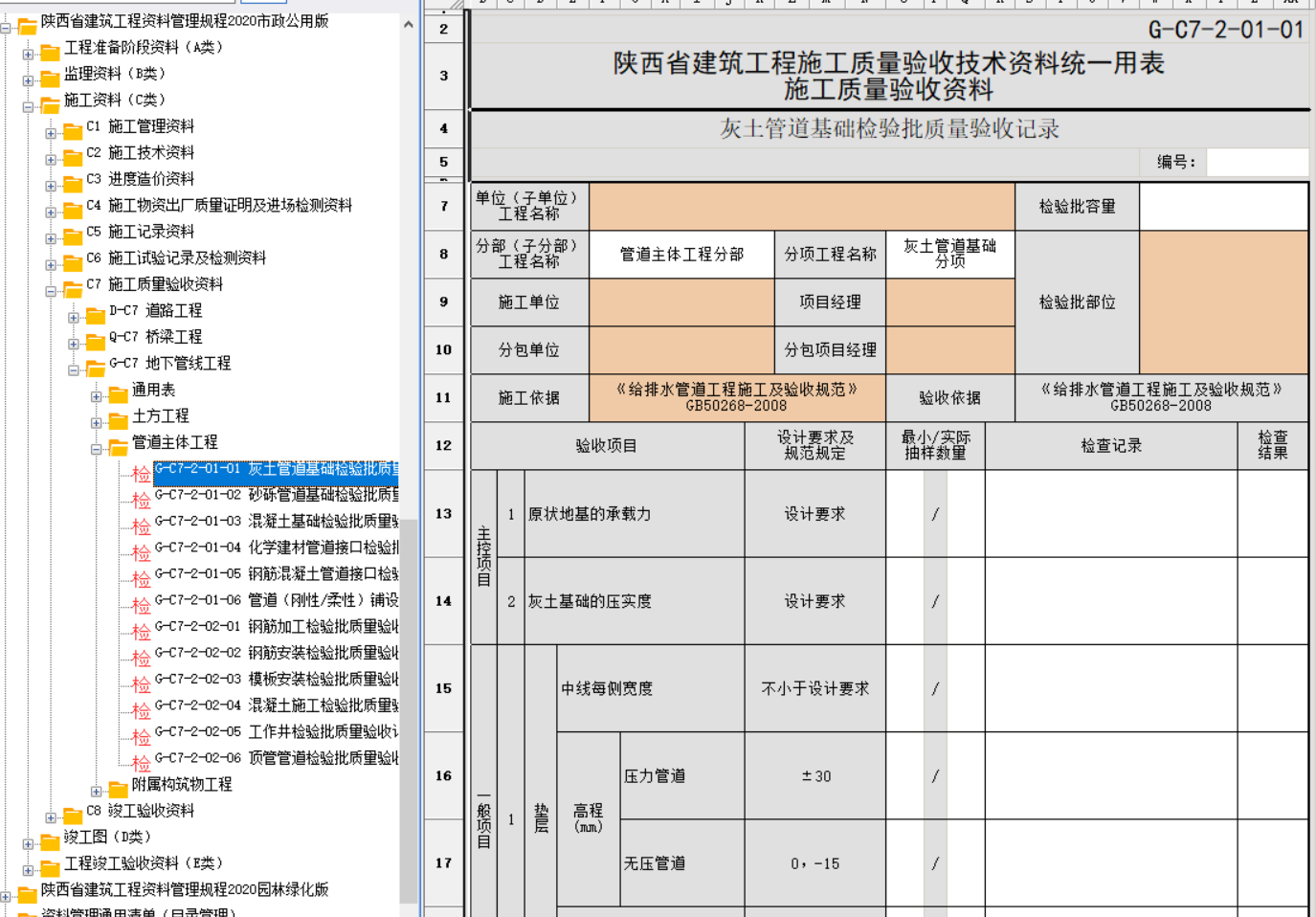Click the orange 施工单位 name field
The width and height of the screenshot is (1316, 917).
click(680, 302)
